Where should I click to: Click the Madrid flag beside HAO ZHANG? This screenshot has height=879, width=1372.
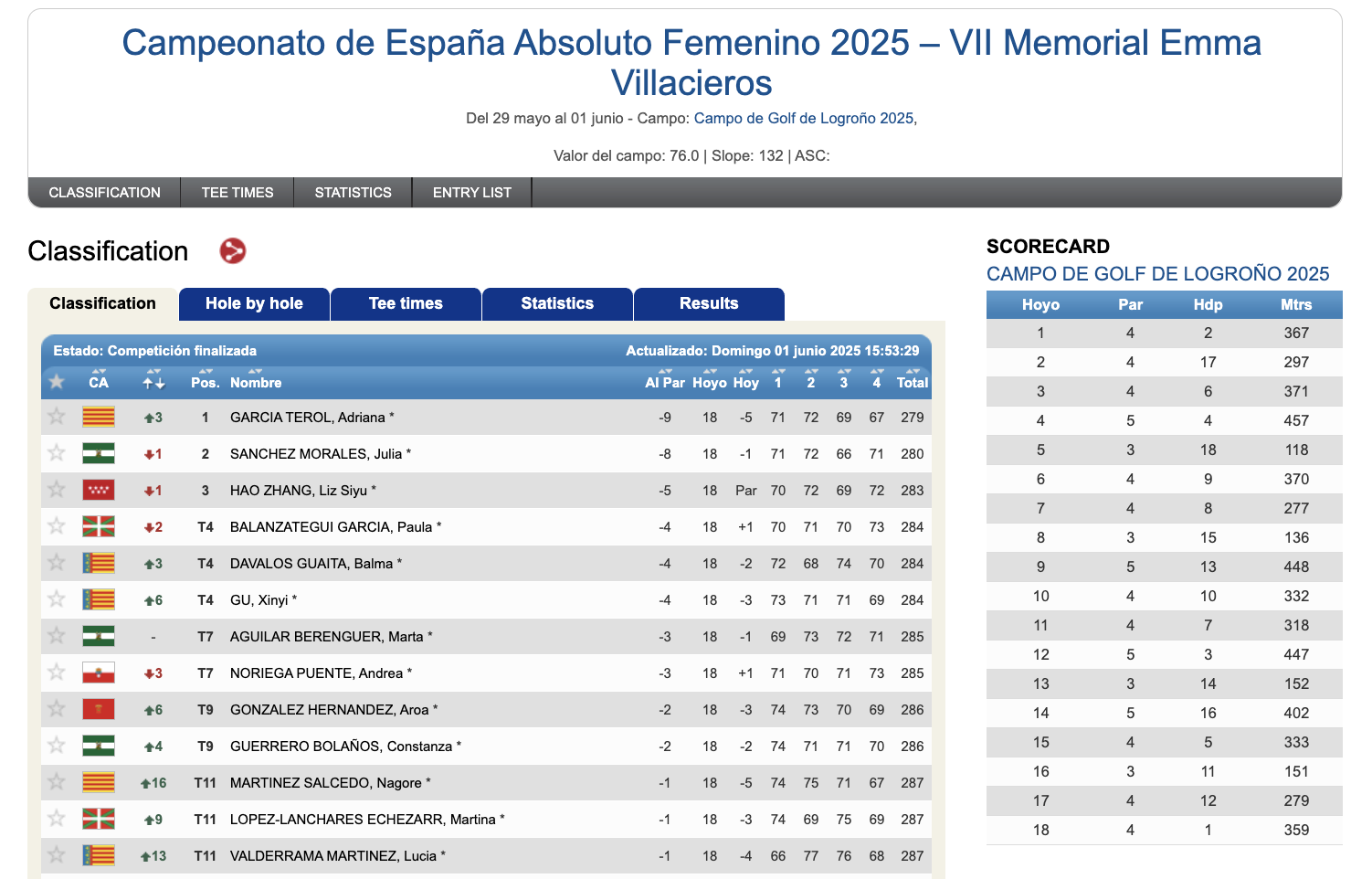point(99,490)
